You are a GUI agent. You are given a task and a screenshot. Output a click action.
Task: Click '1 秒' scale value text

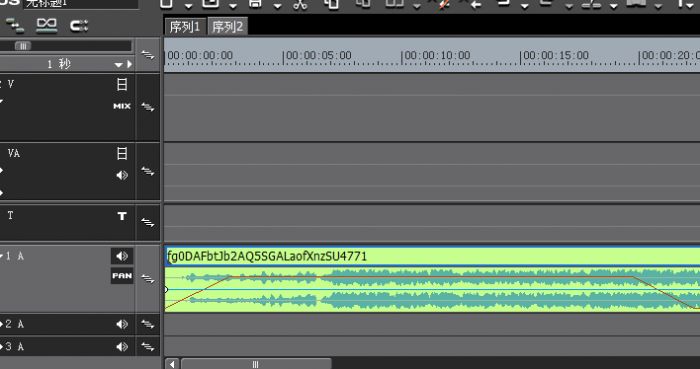(58, 64)
